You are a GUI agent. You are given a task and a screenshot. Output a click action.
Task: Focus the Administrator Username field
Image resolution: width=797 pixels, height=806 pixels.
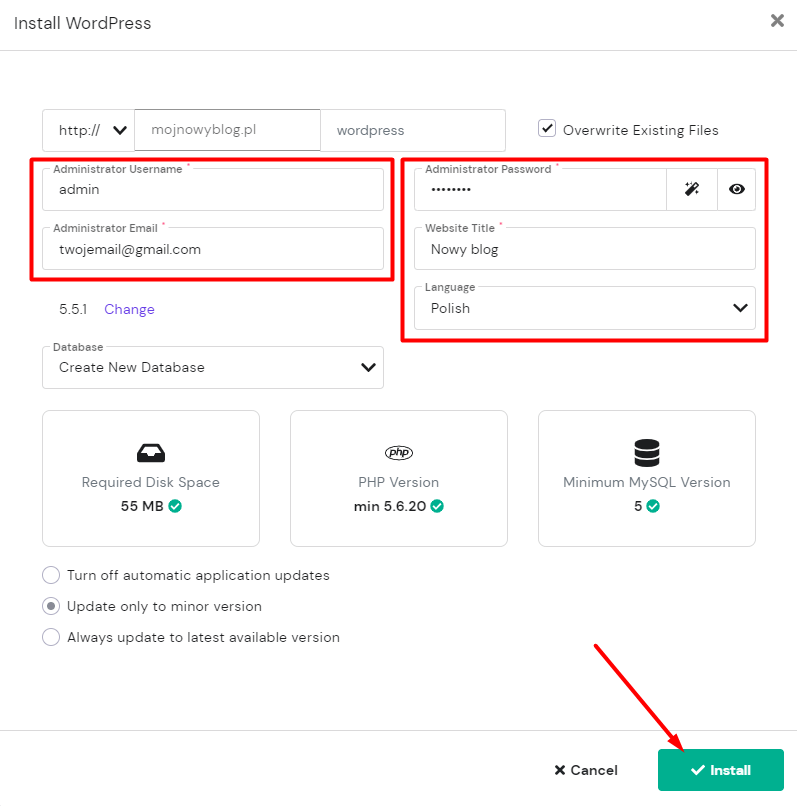213,190
